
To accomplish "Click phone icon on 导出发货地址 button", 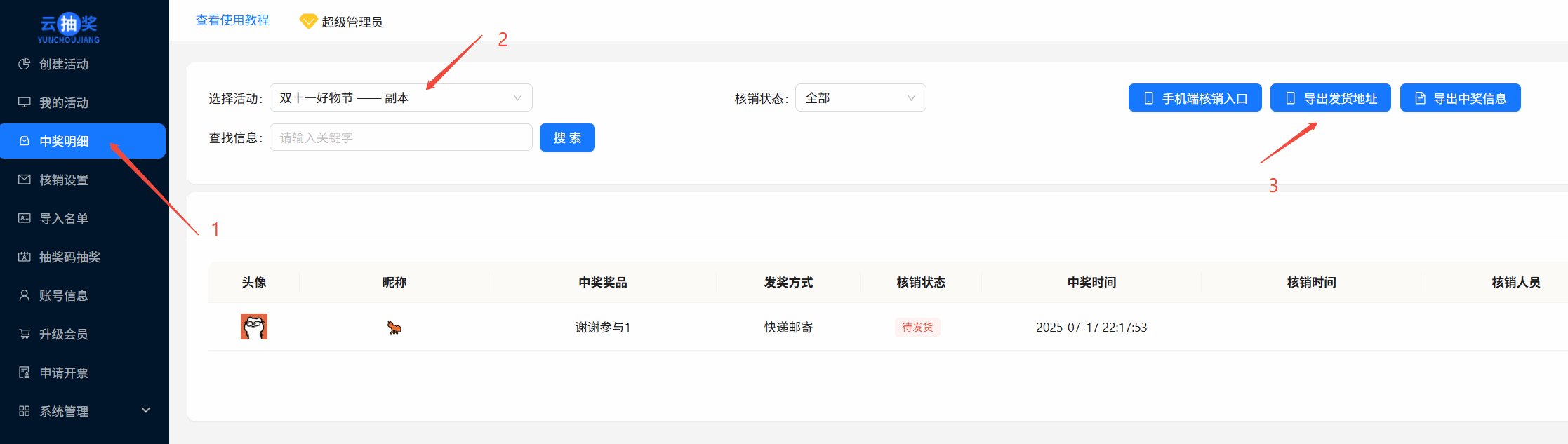I will (x=1291, y=98).
